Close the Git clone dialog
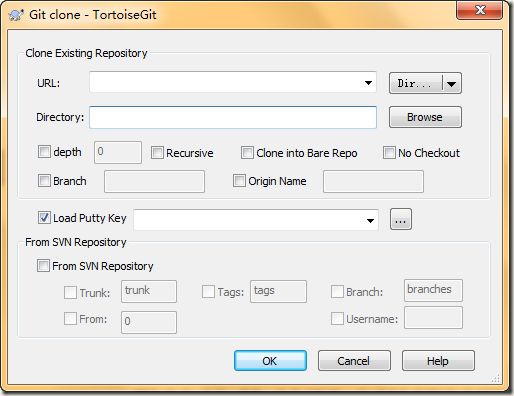This screenshot has height=396, width=514. (x=479, y=10)
